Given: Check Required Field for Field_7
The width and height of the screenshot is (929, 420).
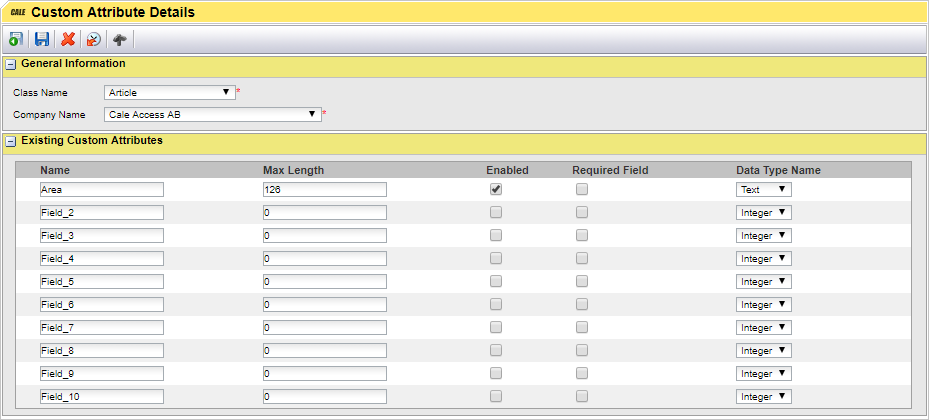Looking at the screenshot, I should pos(582,327).
